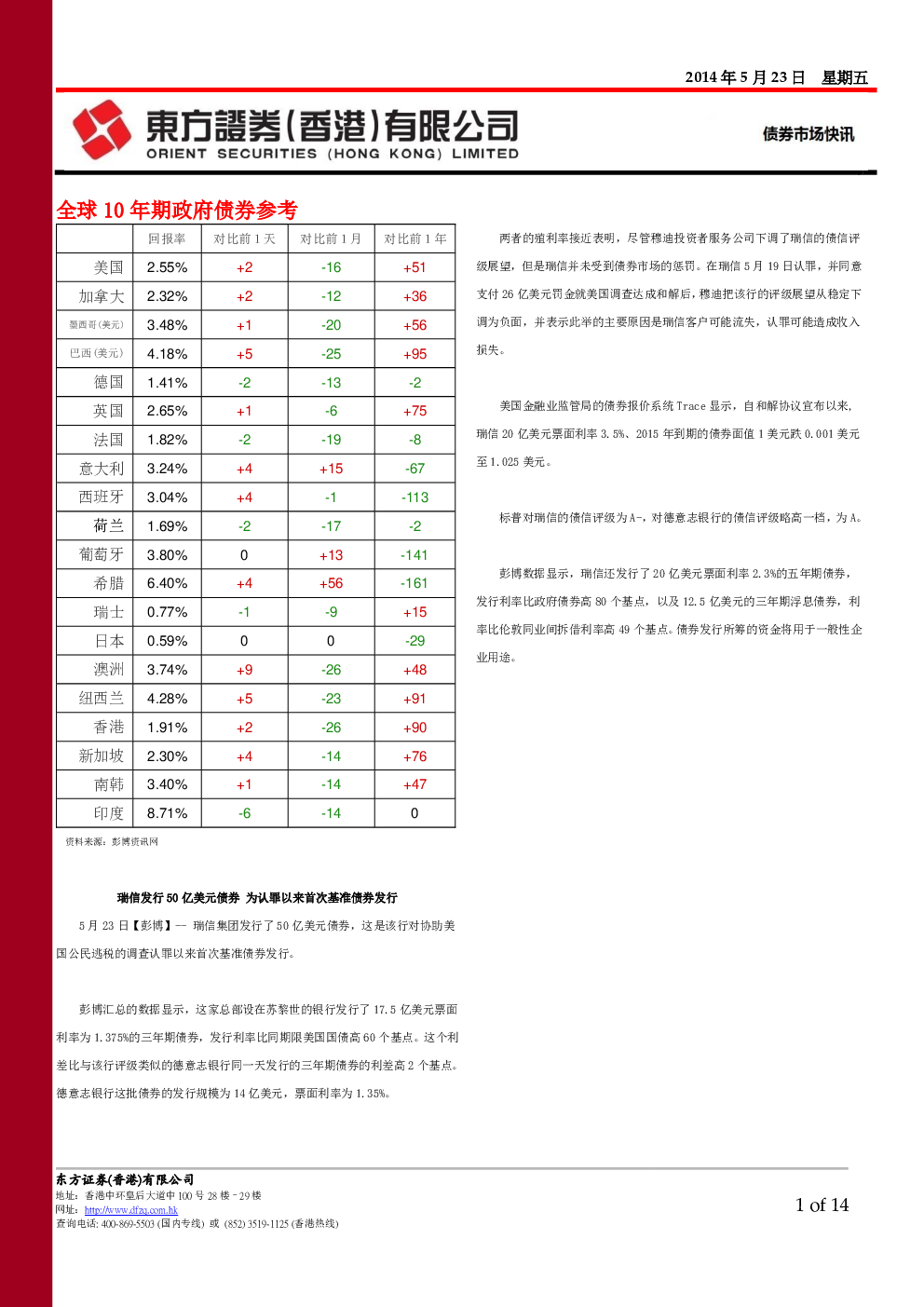The width and height of the screenshot is (924, 1307).
Task: Select the 对比前1年 column header
Action: [414, 239]
